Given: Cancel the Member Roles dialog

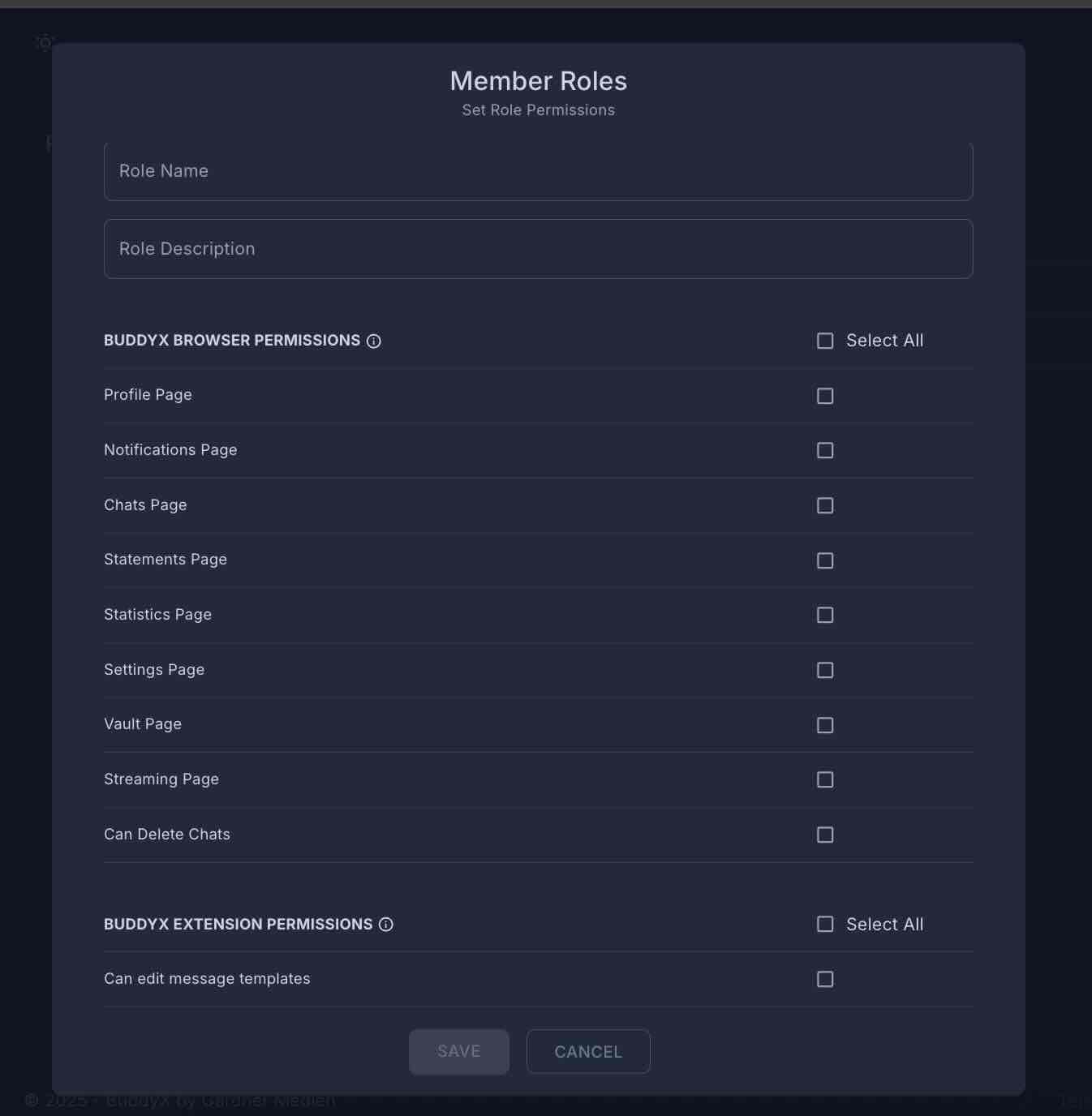Looking at the screenshot, I should [x=588, y=1052].
